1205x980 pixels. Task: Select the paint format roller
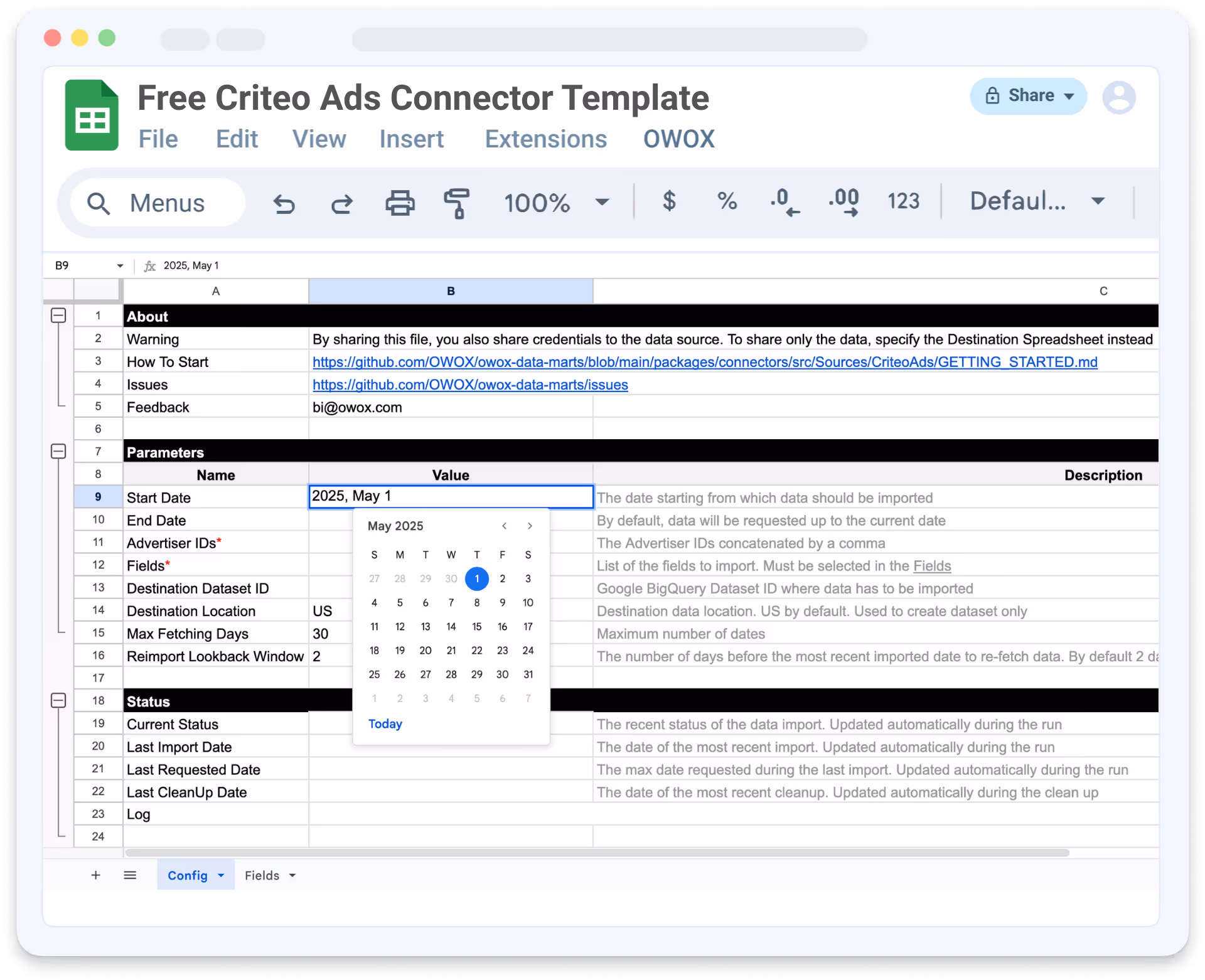(x=456, y=203)
